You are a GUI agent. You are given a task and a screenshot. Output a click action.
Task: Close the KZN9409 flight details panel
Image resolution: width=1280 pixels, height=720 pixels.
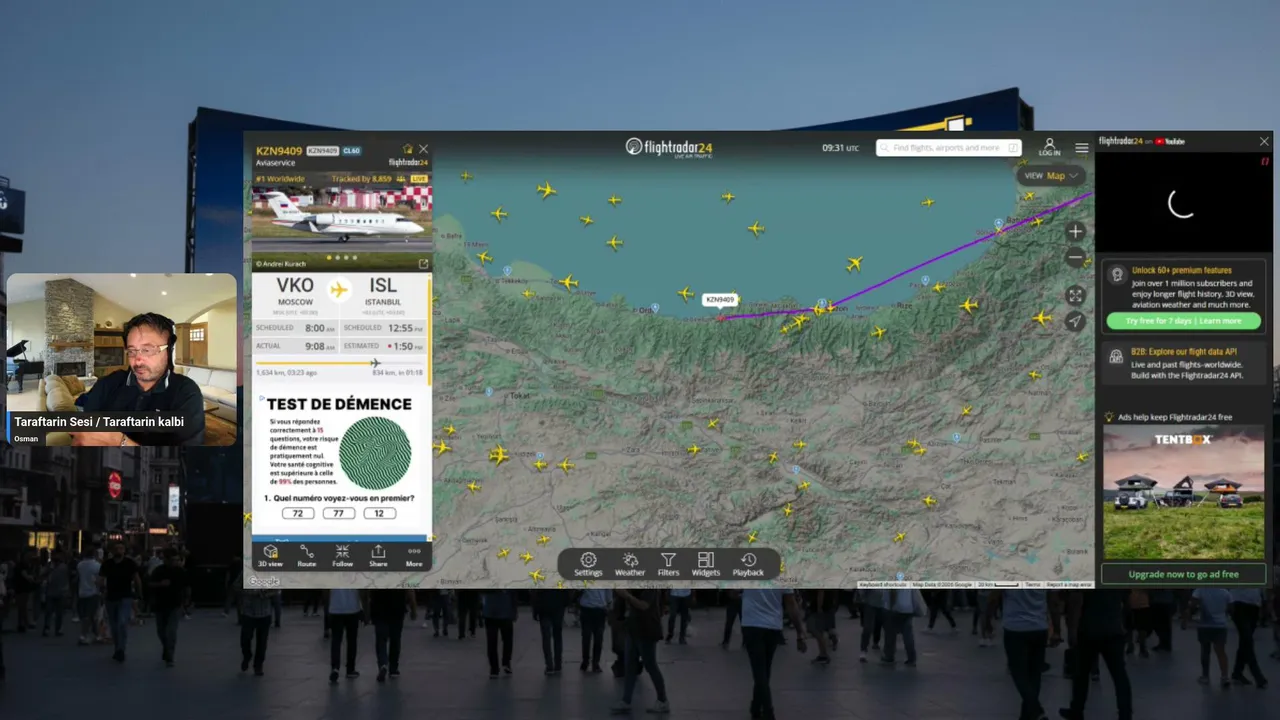pyautogui.click(x=423, y=149)
